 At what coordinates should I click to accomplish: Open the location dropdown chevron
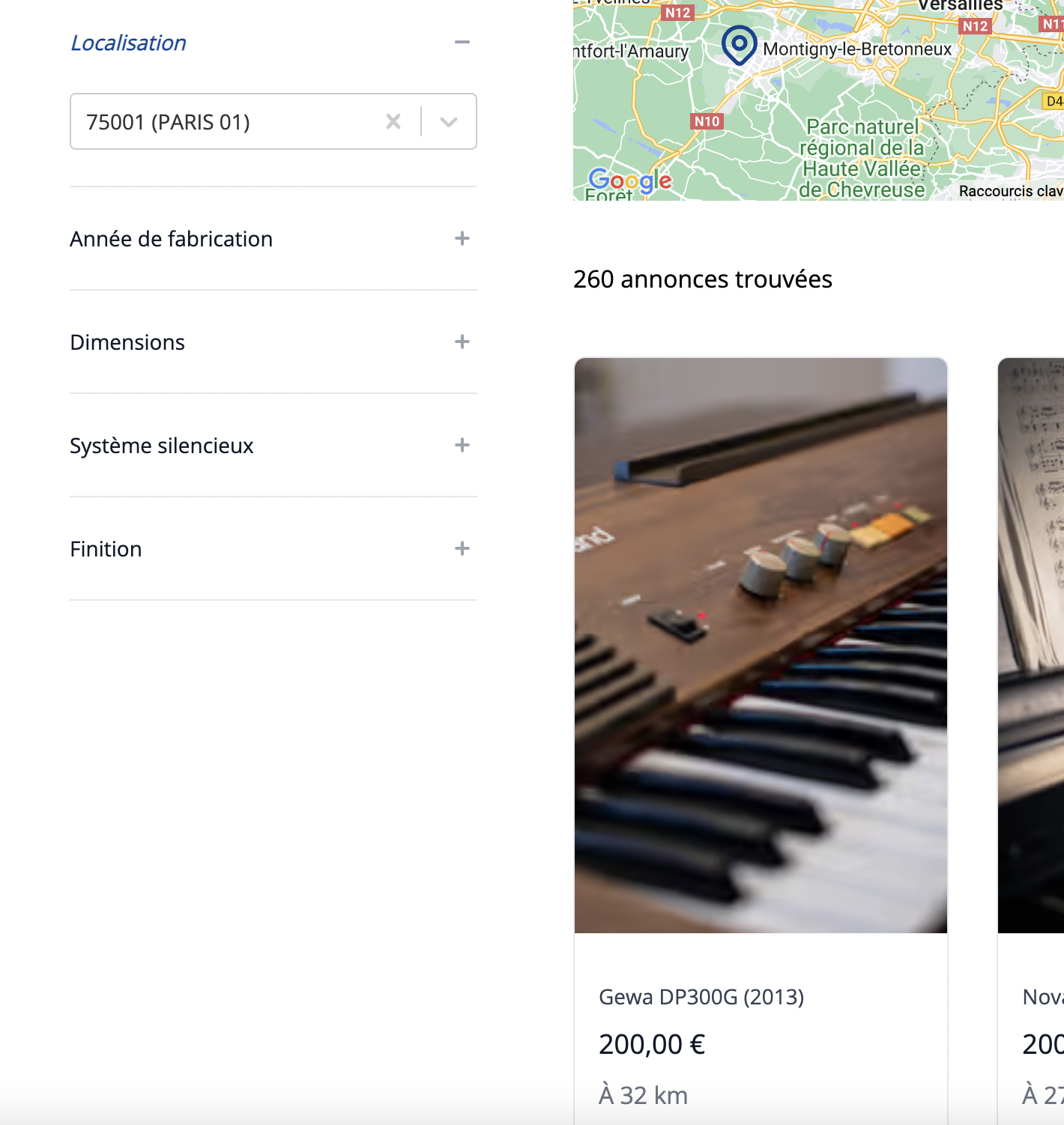(x=449, y=121)
